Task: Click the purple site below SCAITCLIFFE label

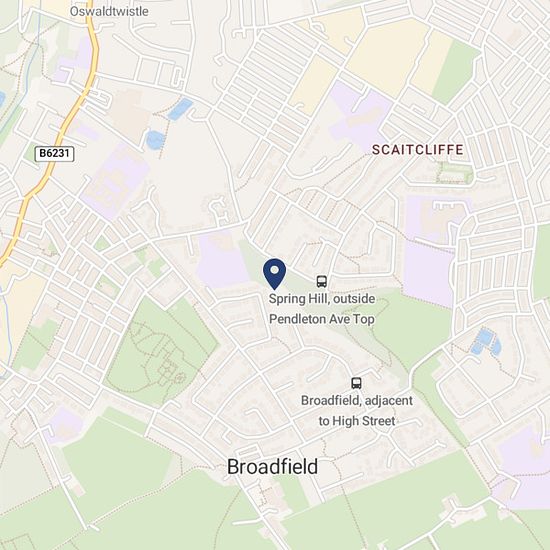Action: click(430, 251)
